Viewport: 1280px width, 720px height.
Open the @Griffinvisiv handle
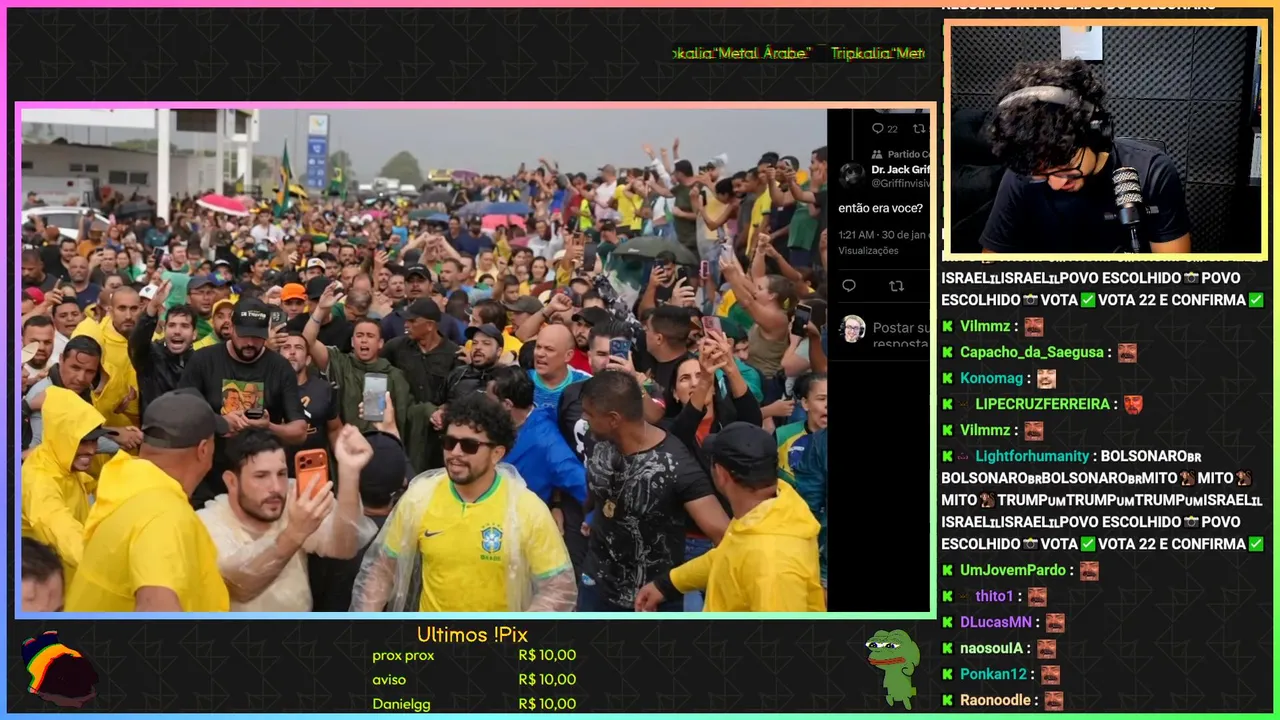(900, 184)
